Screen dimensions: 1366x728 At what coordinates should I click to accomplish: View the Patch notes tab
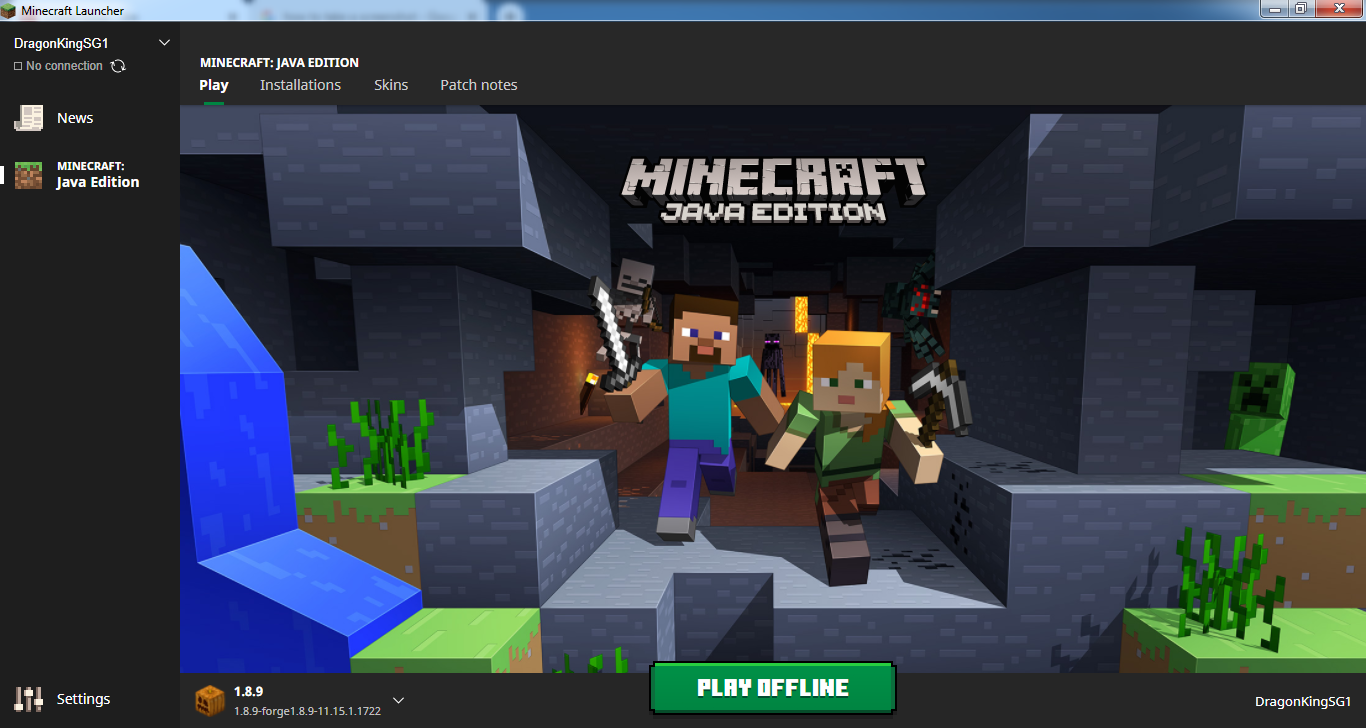(479, 85)
